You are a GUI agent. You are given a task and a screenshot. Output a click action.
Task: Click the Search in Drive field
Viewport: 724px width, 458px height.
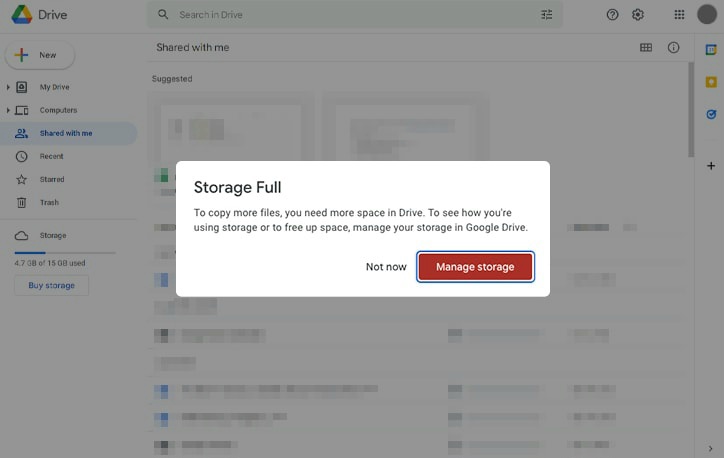click(350, 15)
